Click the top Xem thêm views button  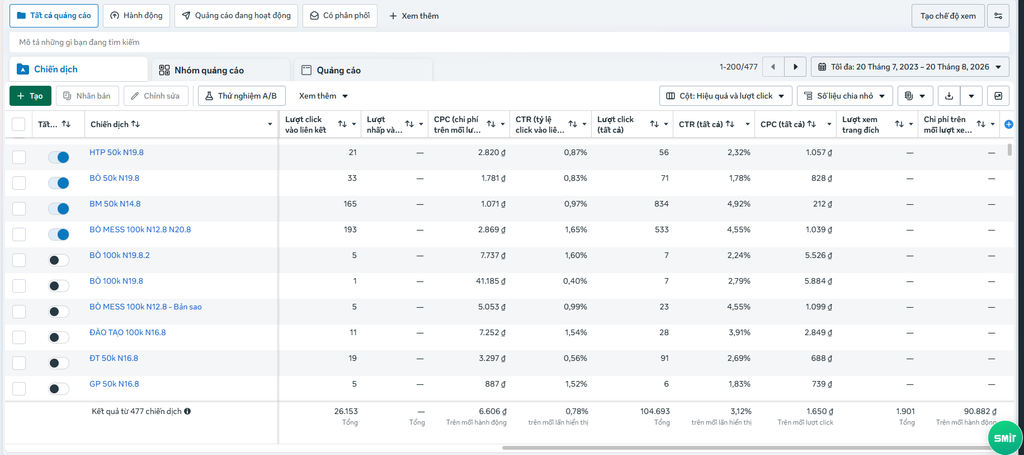click(414, 16)
